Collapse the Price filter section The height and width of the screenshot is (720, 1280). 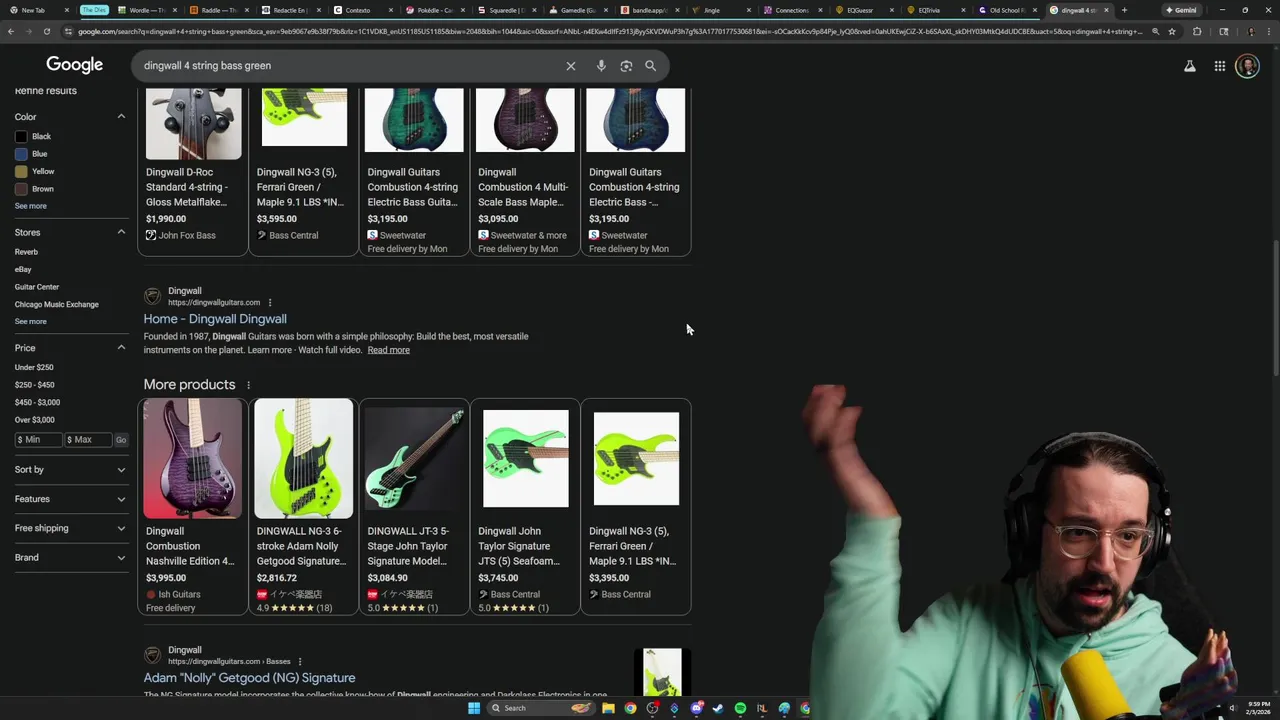(x=121, y=348)
